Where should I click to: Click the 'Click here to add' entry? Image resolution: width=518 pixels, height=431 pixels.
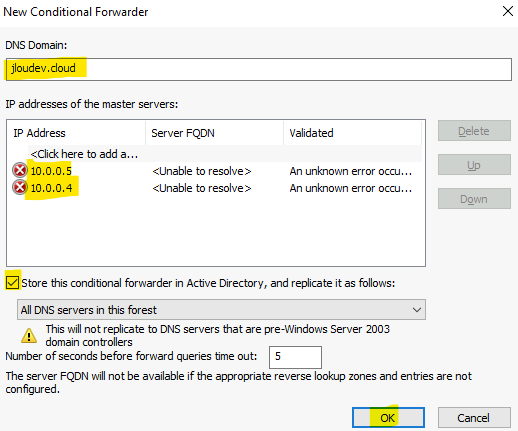[84, 154]
